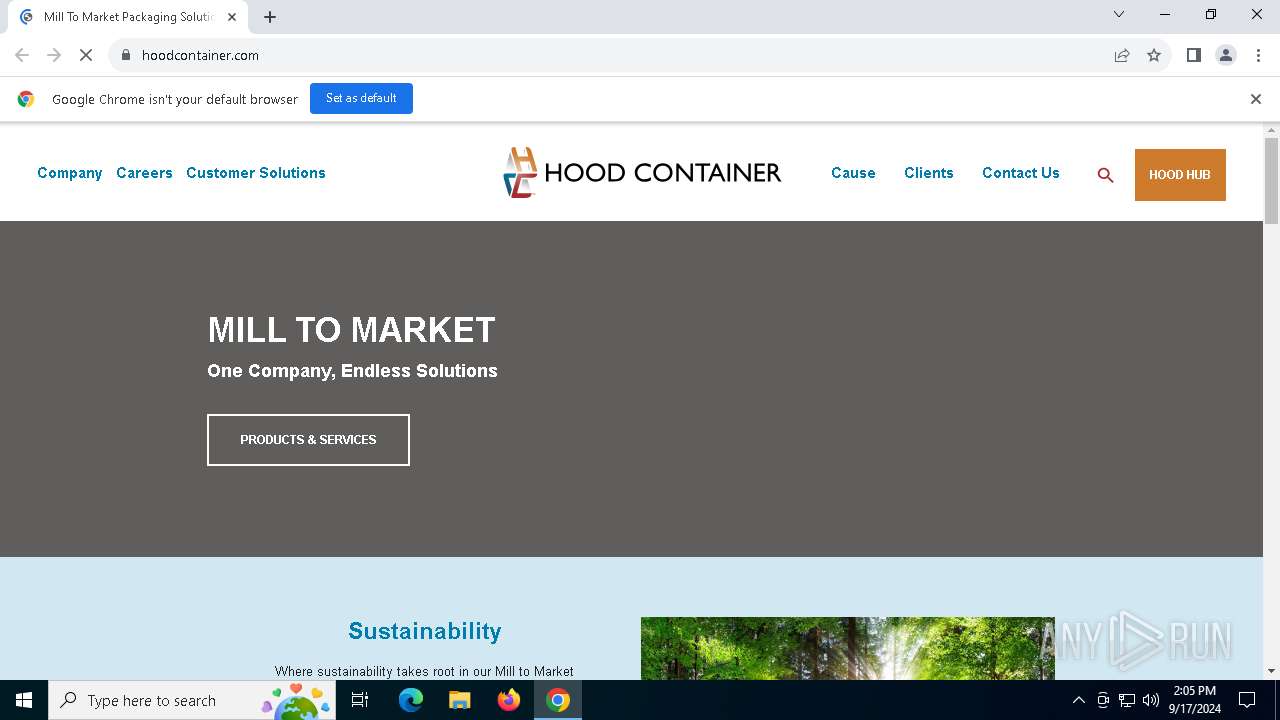
Task: Open the Cause menu item
Action: pyautogui.click(x=853, y=173)
